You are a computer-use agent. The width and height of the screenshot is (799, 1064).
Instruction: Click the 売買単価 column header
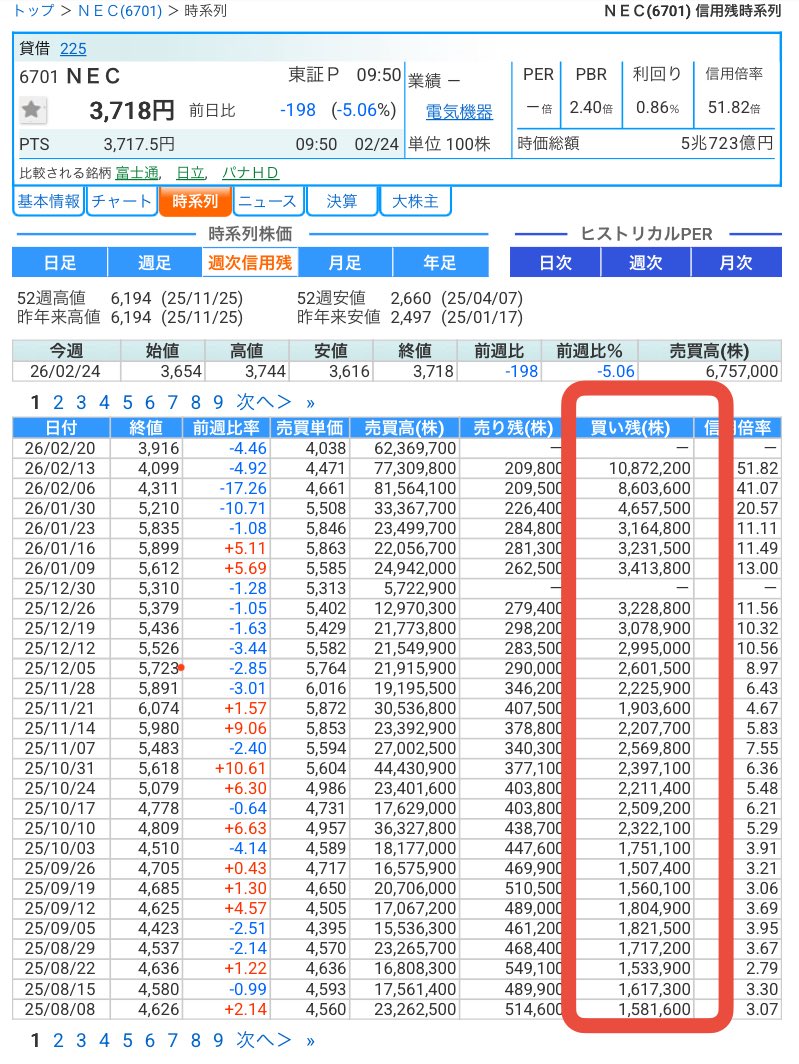click(x=310, y=428)
